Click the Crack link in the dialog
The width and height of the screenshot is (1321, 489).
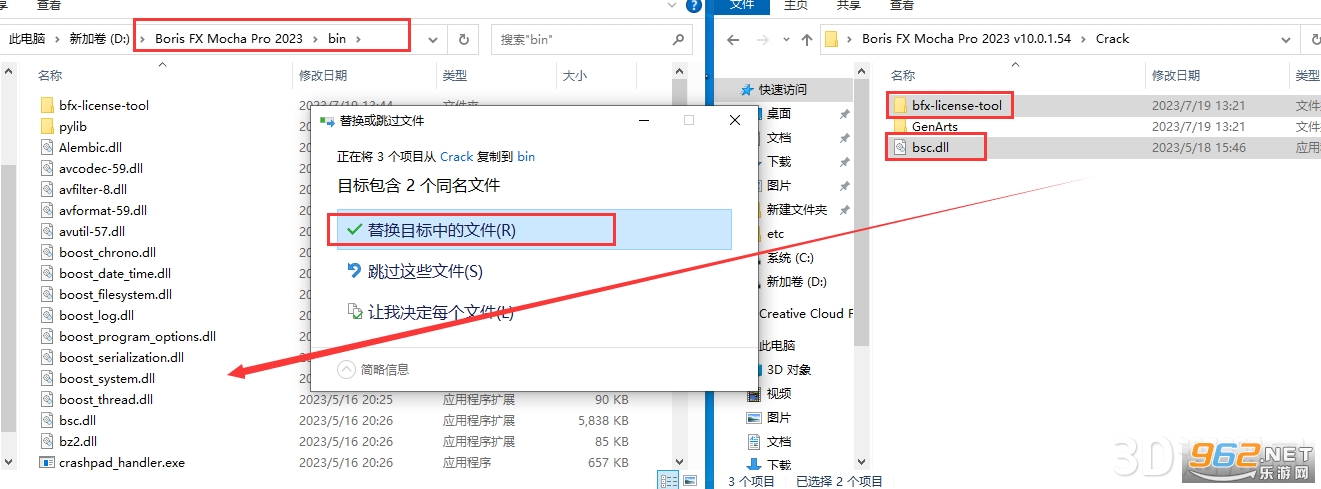click(x=457, y=156)
